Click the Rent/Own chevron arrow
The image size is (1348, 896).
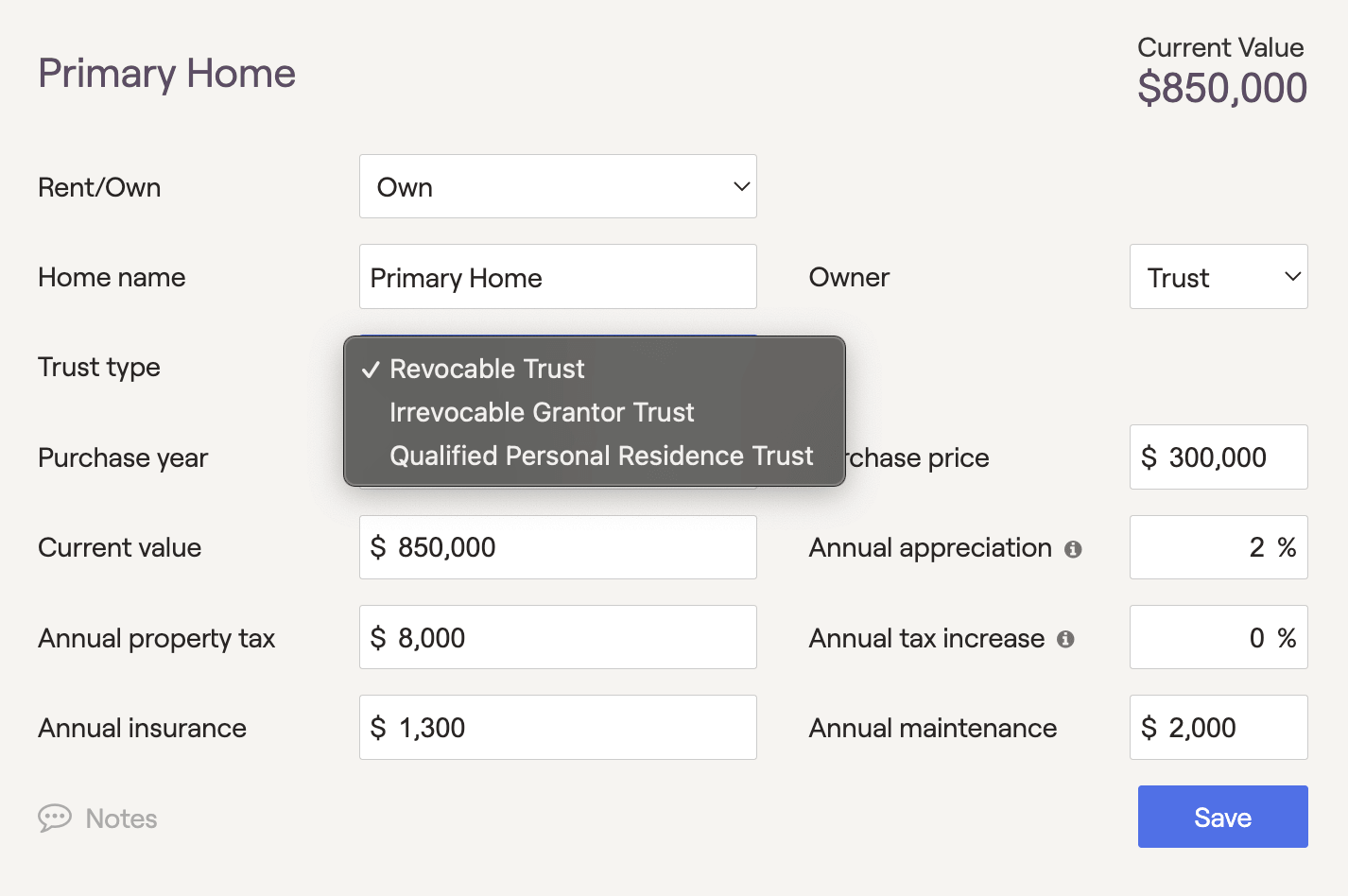coord(742,186)
